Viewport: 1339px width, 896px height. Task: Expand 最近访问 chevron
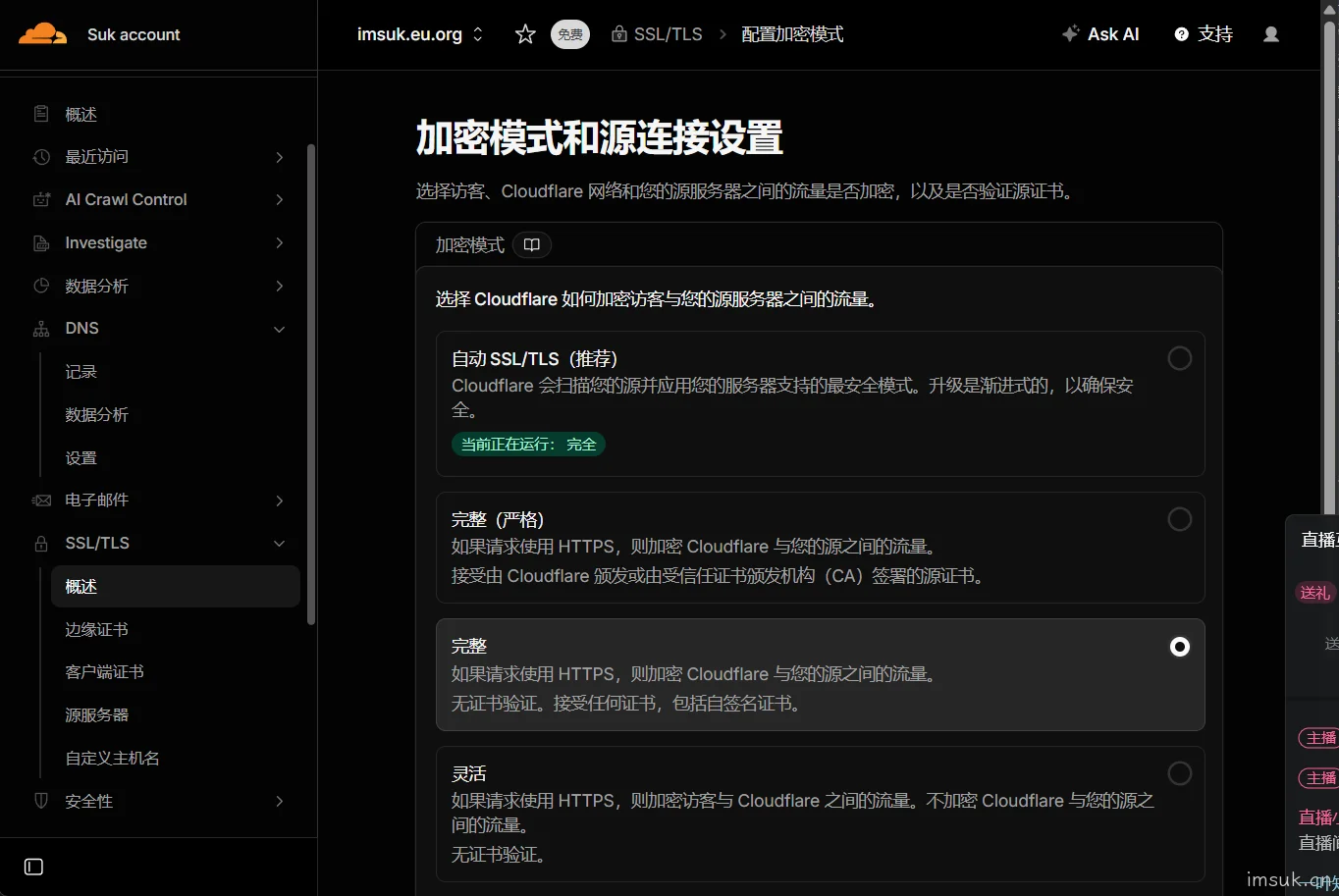click(280, 157)
